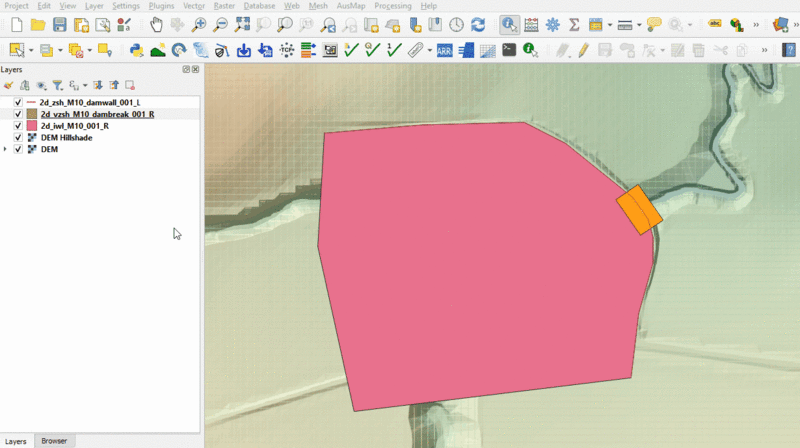The image size is (800, 448).
Task: Click the Zoom Full extent icon
Action: [242, 24]
